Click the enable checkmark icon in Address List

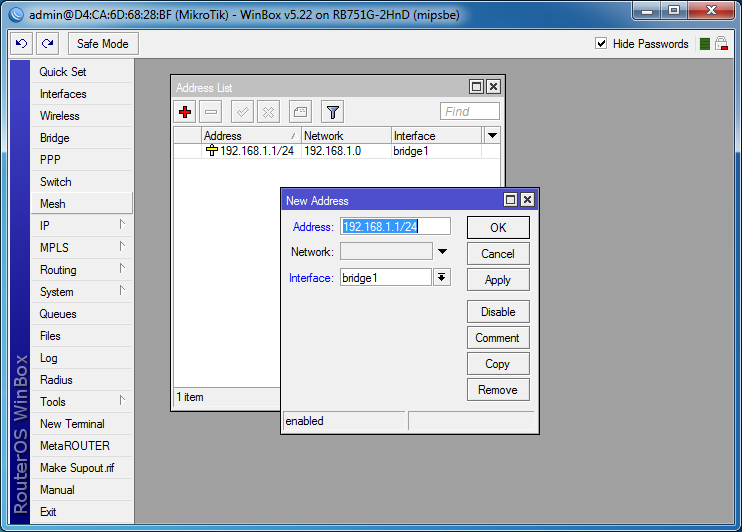point(242,112)
